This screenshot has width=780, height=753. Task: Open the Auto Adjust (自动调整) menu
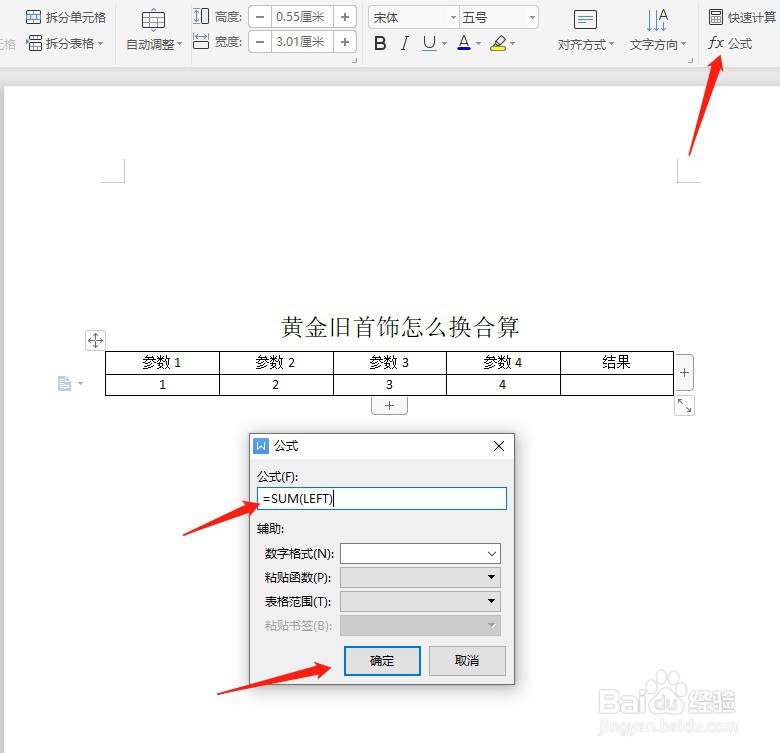154,31
